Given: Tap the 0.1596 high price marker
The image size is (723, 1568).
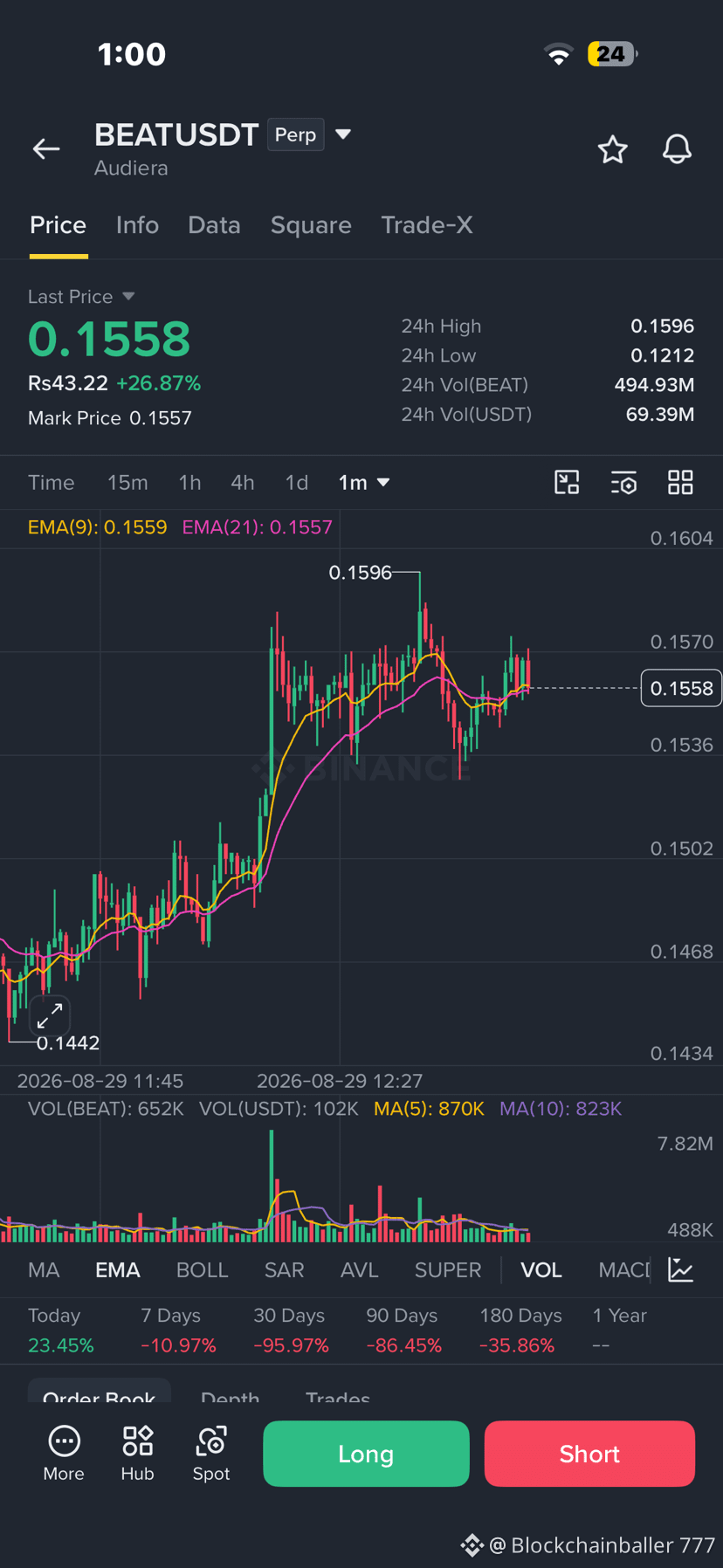Looking at the screenshot, I should tap(360, 573).
